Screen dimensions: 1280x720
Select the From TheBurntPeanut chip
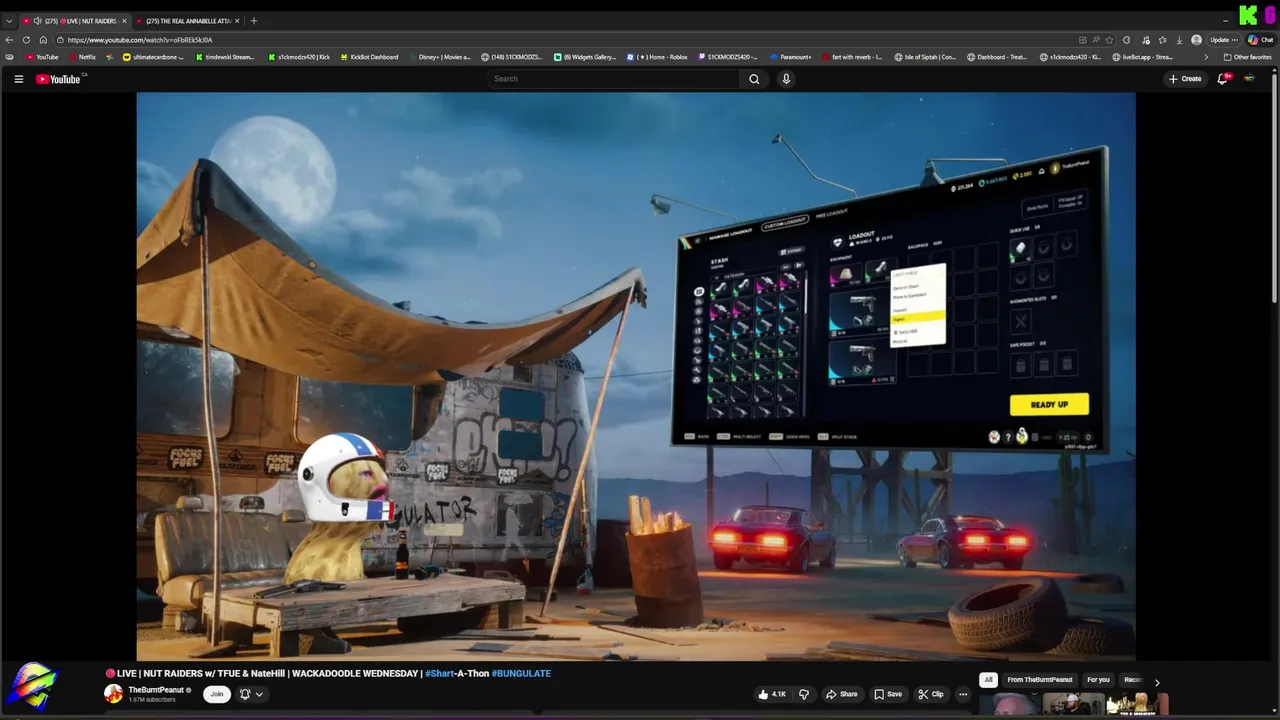coord(1040,680)
